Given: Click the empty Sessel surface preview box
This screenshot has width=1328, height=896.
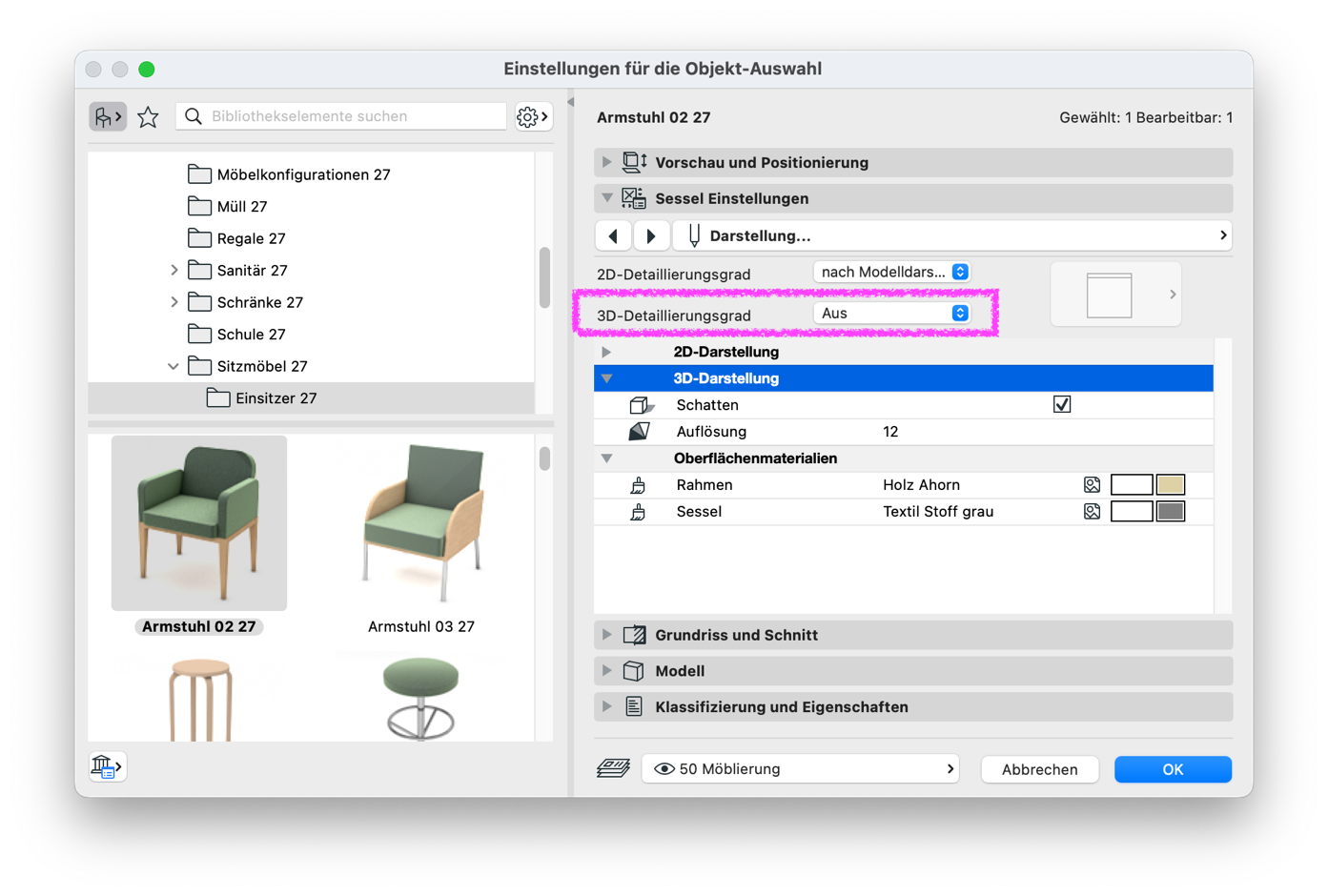Looking at the screenshot, I should [x=1132, y=512].
